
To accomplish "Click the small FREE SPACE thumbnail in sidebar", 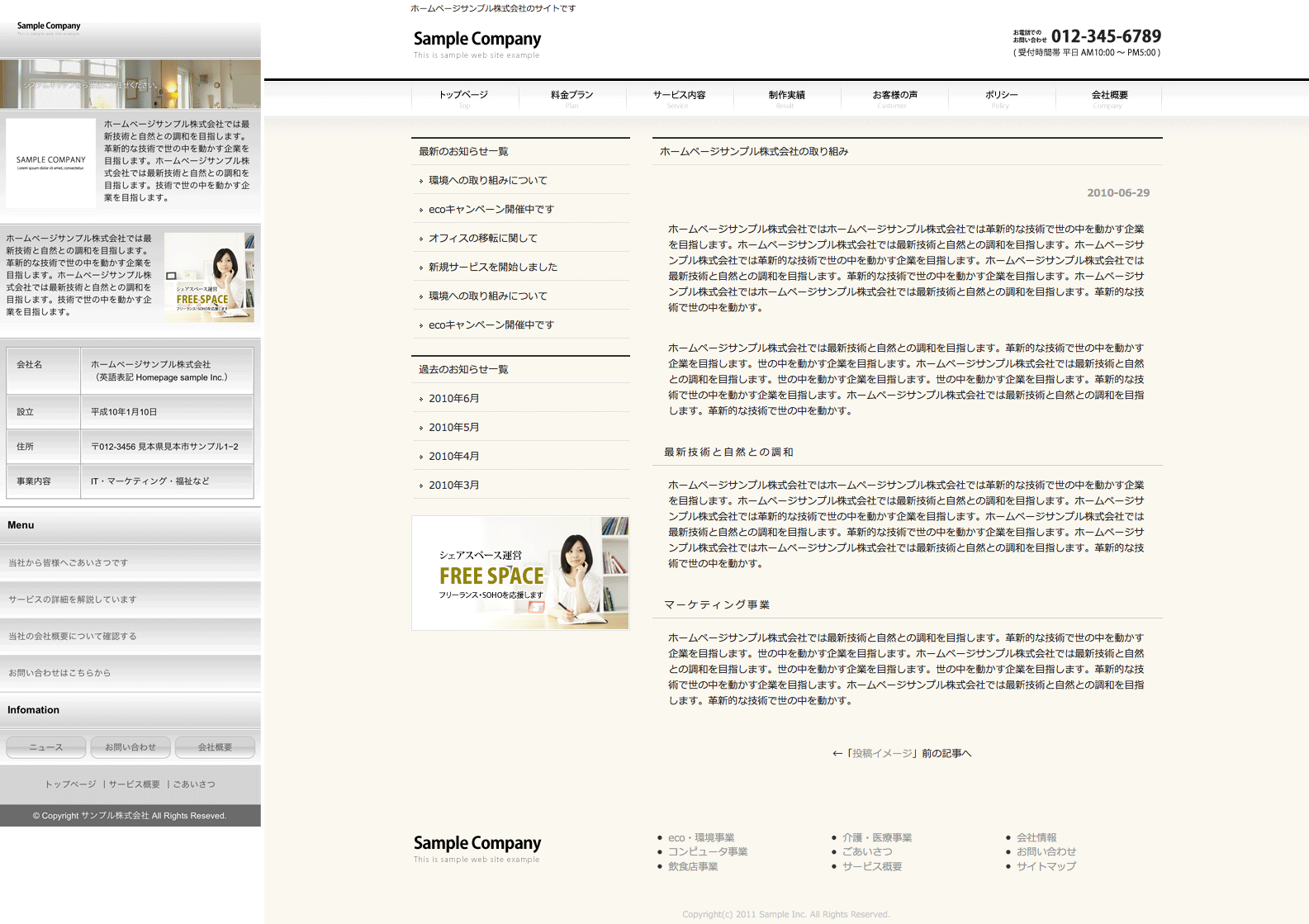I will [209, 277].
